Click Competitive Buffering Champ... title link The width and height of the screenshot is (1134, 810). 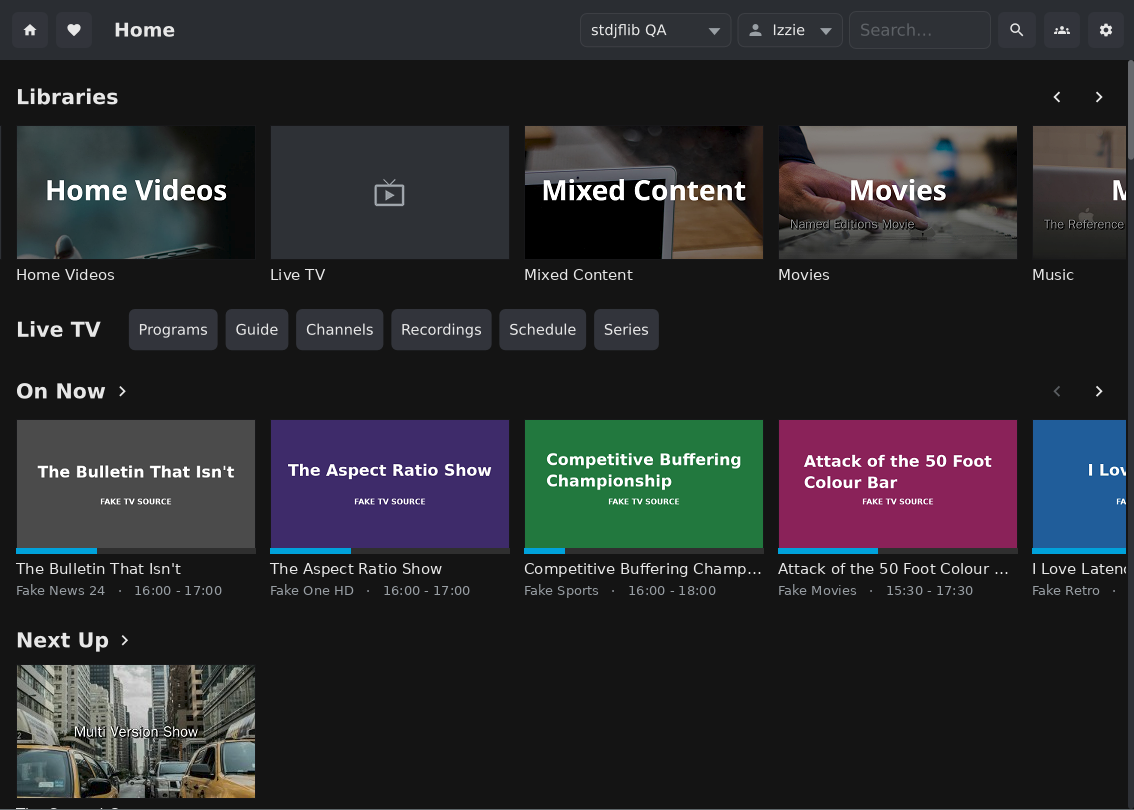click(x=643, y=569)
